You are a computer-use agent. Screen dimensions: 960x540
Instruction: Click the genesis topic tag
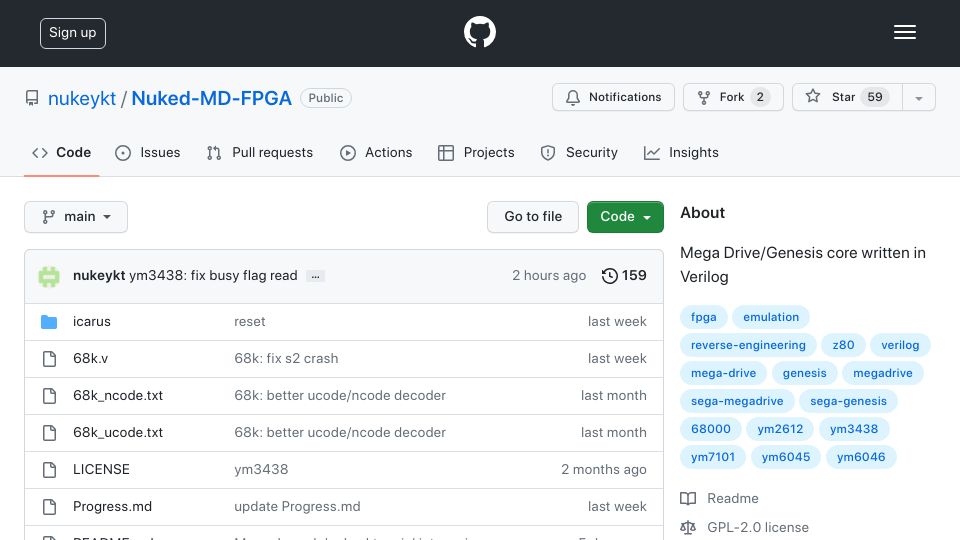[x=804, y=373]
